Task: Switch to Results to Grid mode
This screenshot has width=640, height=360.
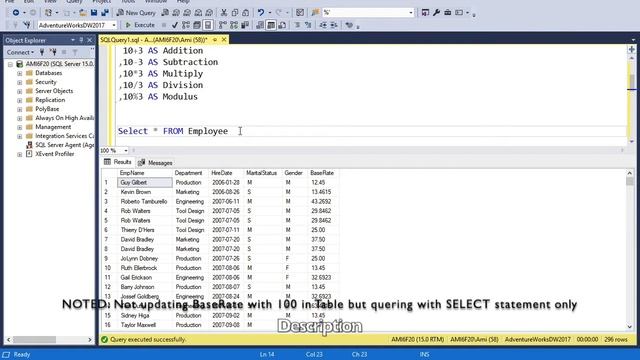Action: (271, 25)
